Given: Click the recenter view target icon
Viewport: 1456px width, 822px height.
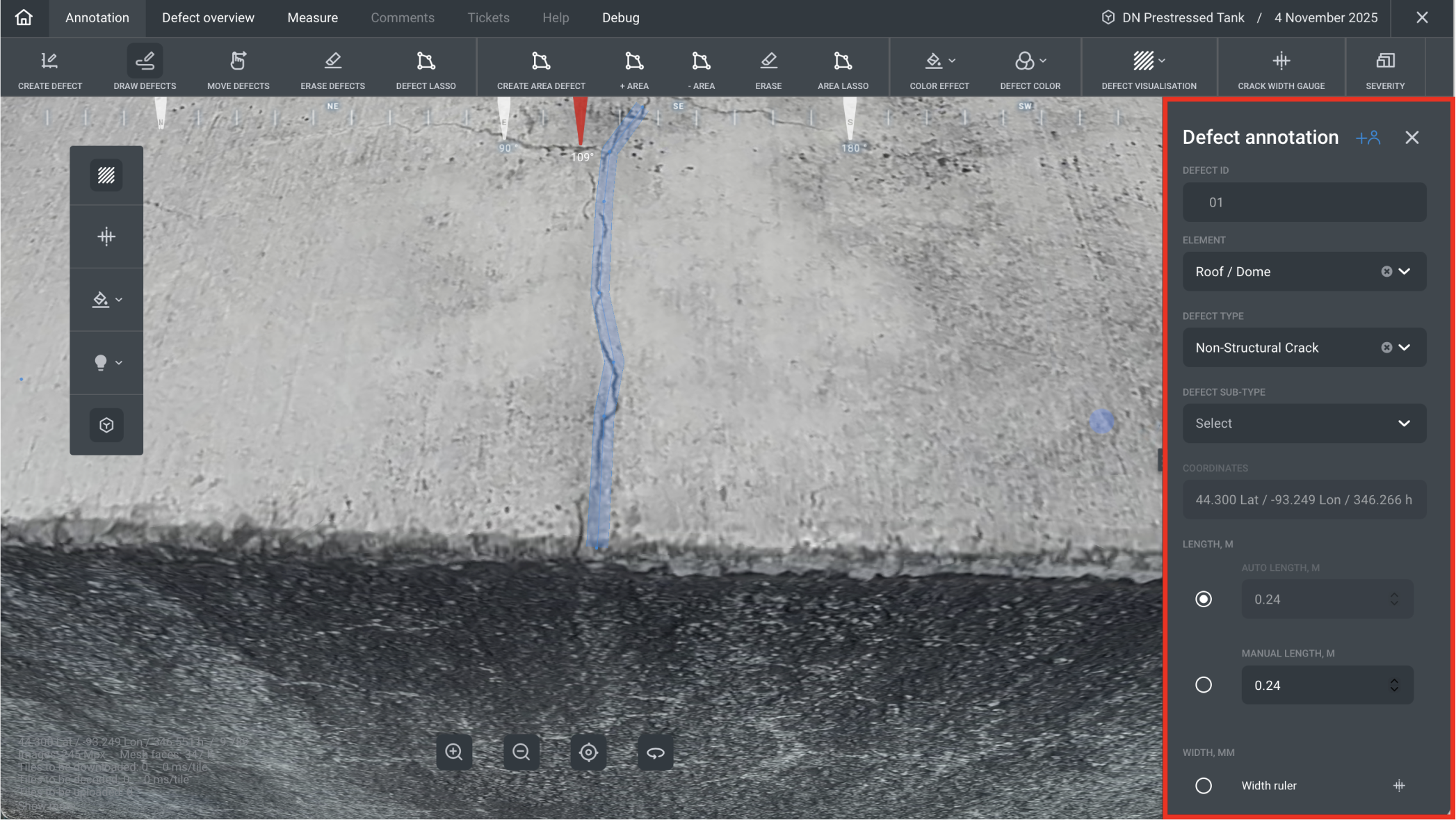Looking at the screenshot, I should 588,752.
